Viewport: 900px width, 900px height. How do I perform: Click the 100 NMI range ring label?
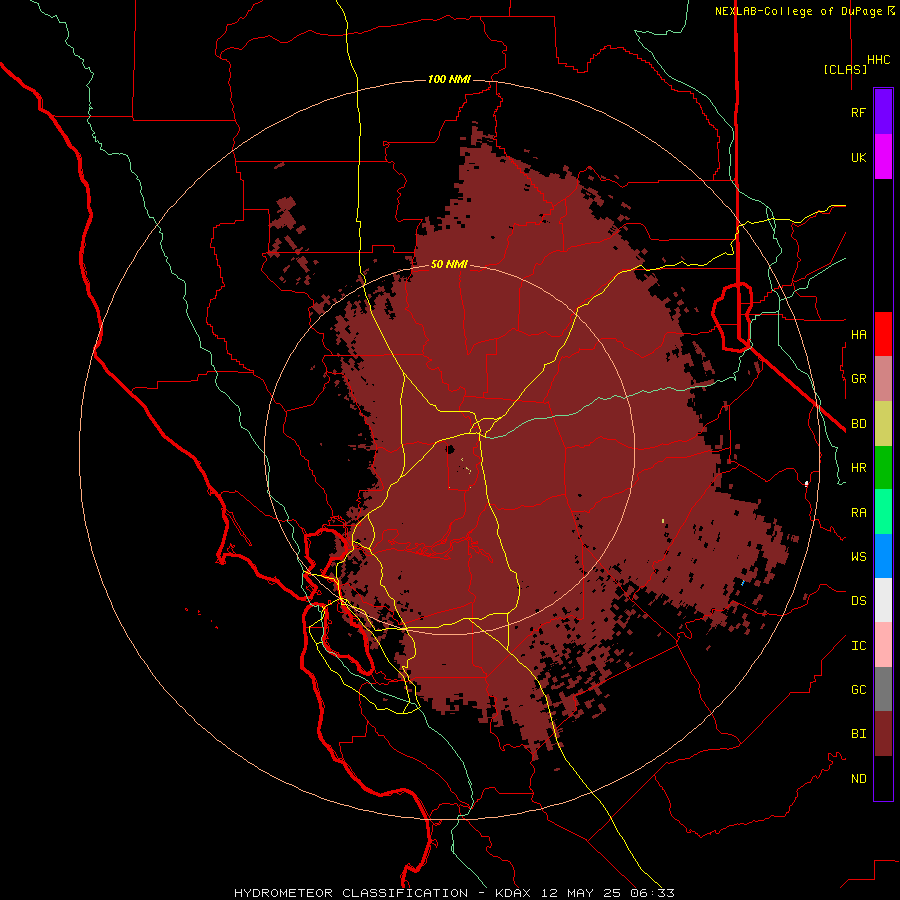click(449, 79)
